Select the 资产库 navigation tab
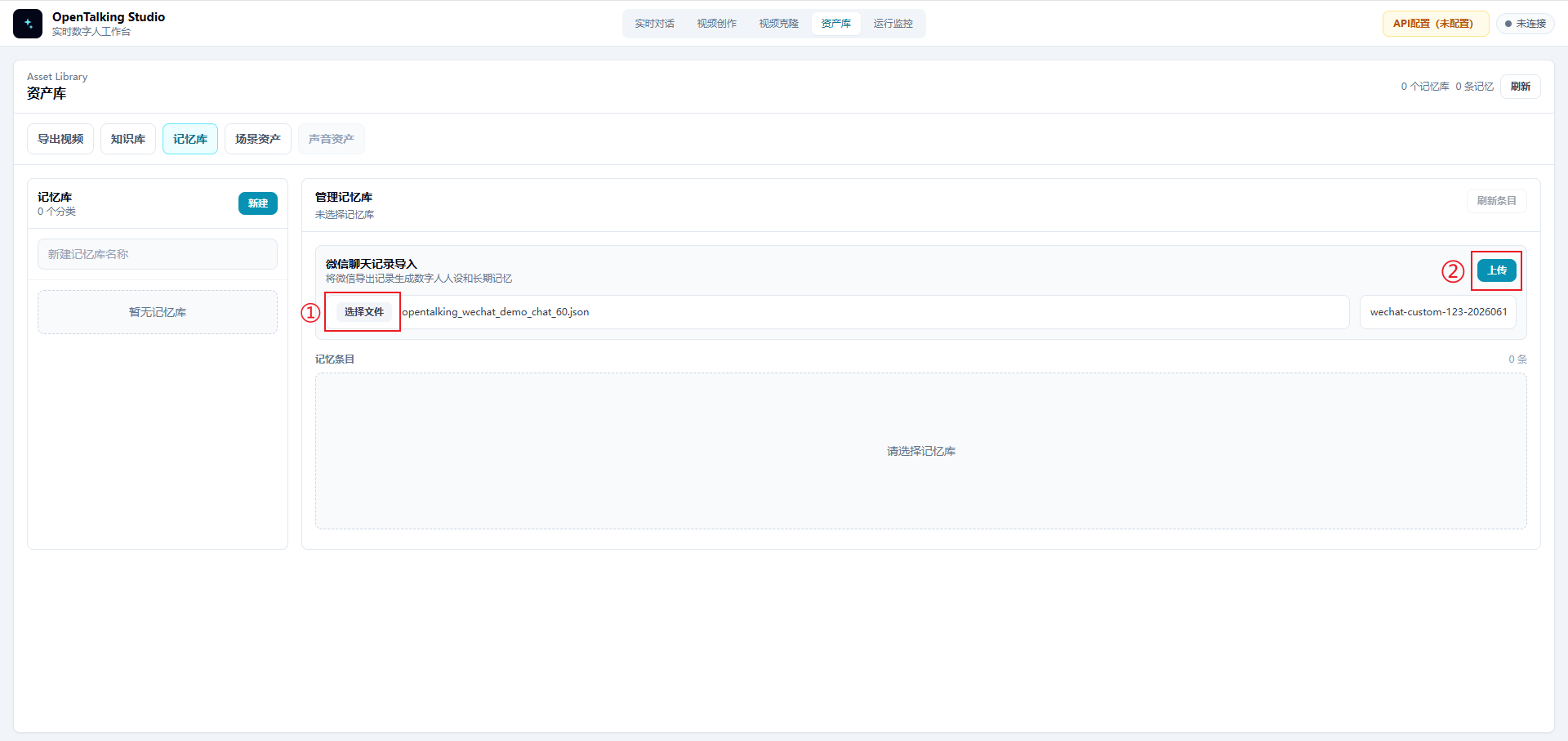The height and width of the screenshot is (741, 1568). pyautogui.click(x=836, y=24)
